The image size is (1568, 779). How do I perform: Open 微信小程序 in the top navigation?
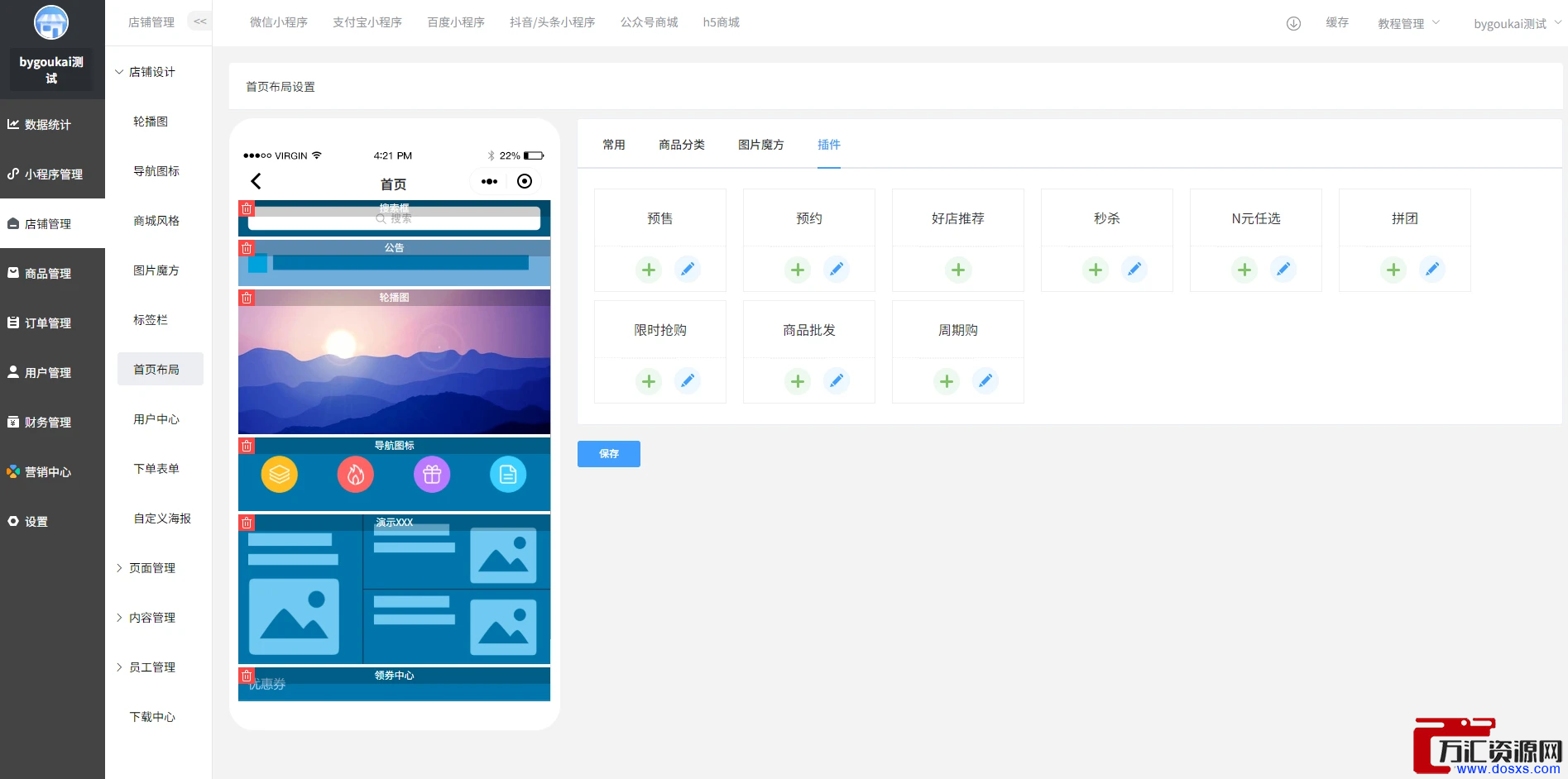tap(279, 22)
